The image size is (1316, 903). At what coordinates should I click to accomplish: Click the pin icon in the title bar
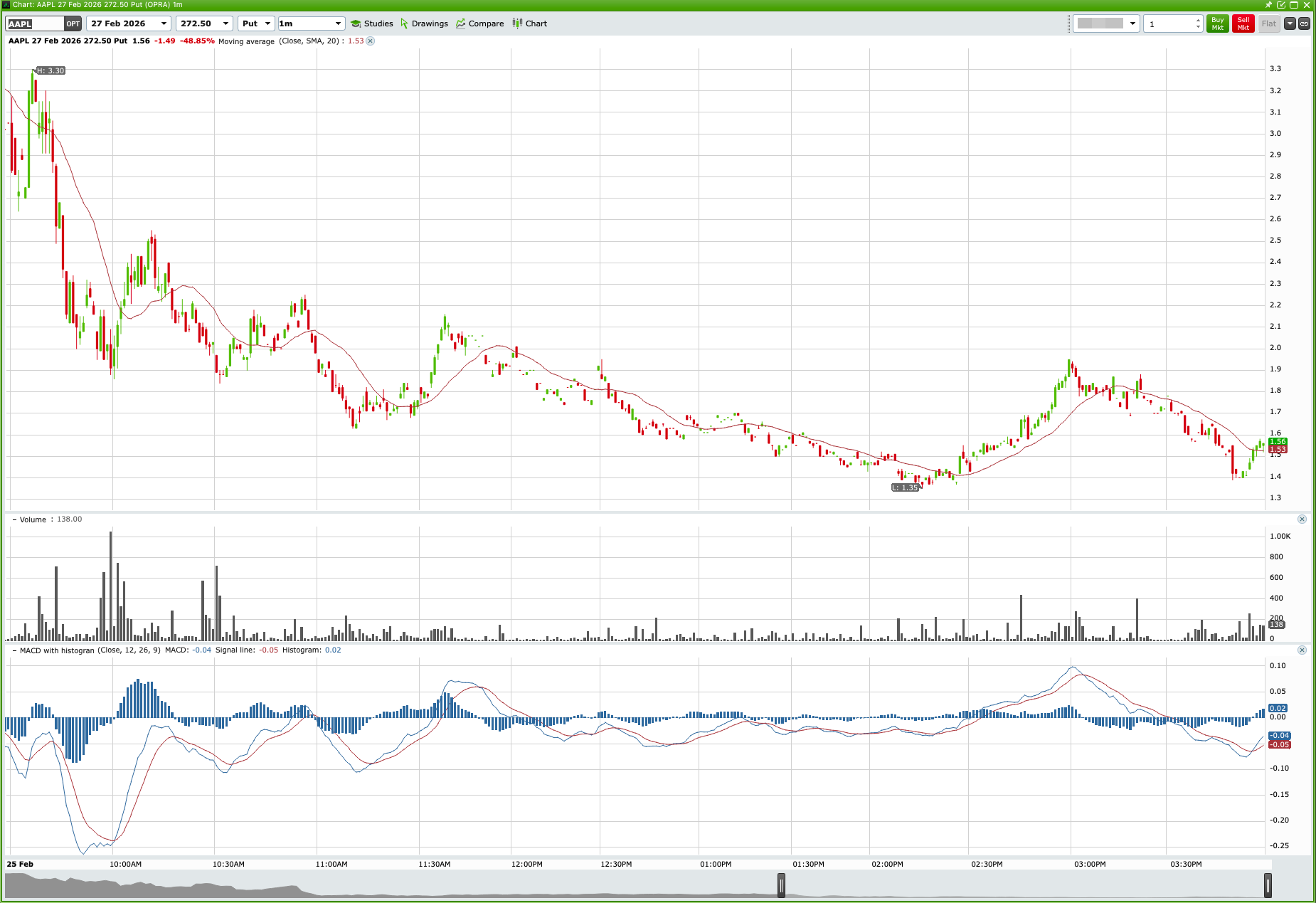pyautogui.click(x=1269, y=4)
